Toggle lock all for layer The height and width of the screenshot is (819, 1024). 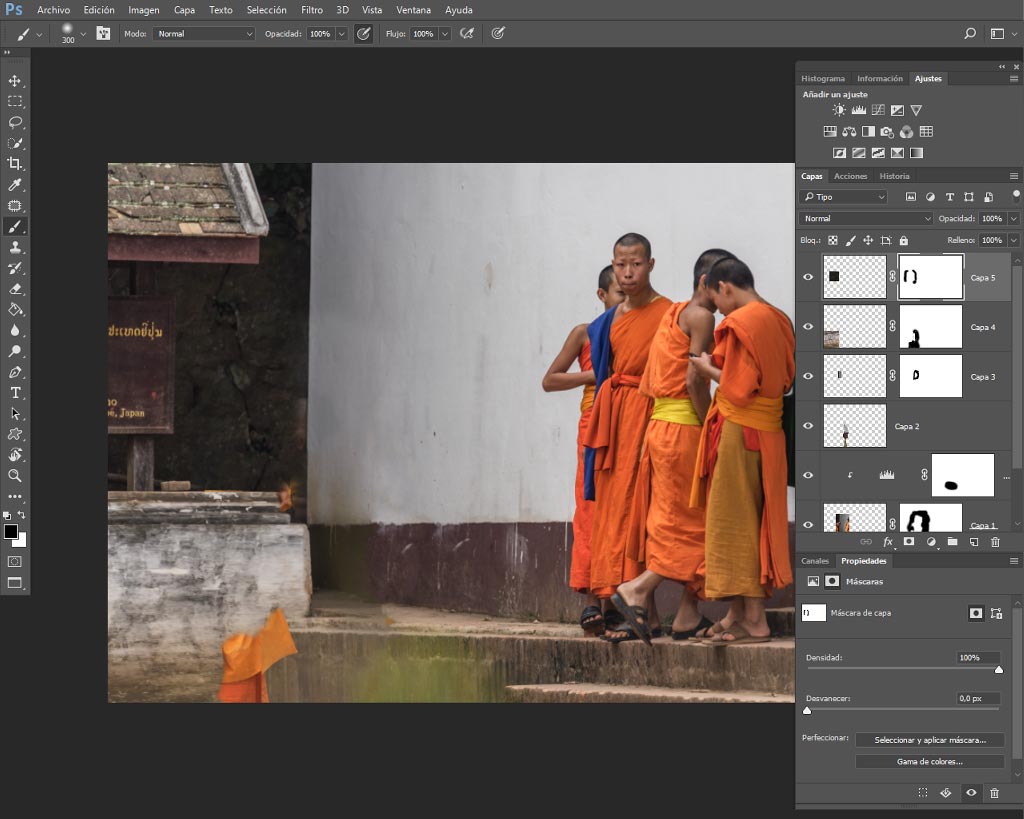click(904, 240)
